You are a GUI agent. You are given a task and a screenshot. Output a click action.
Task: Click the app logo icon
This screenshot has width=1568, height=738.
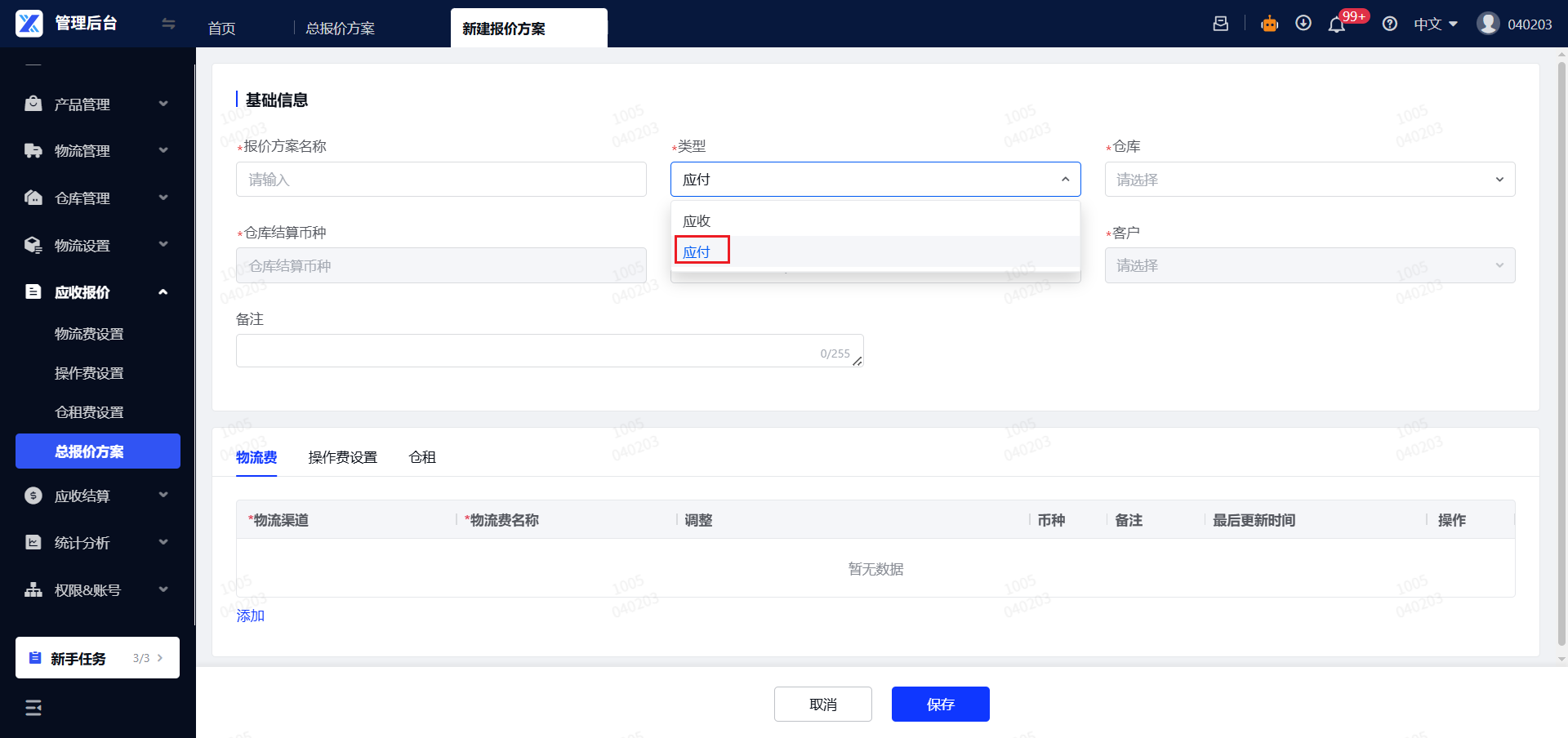[29, 24]
